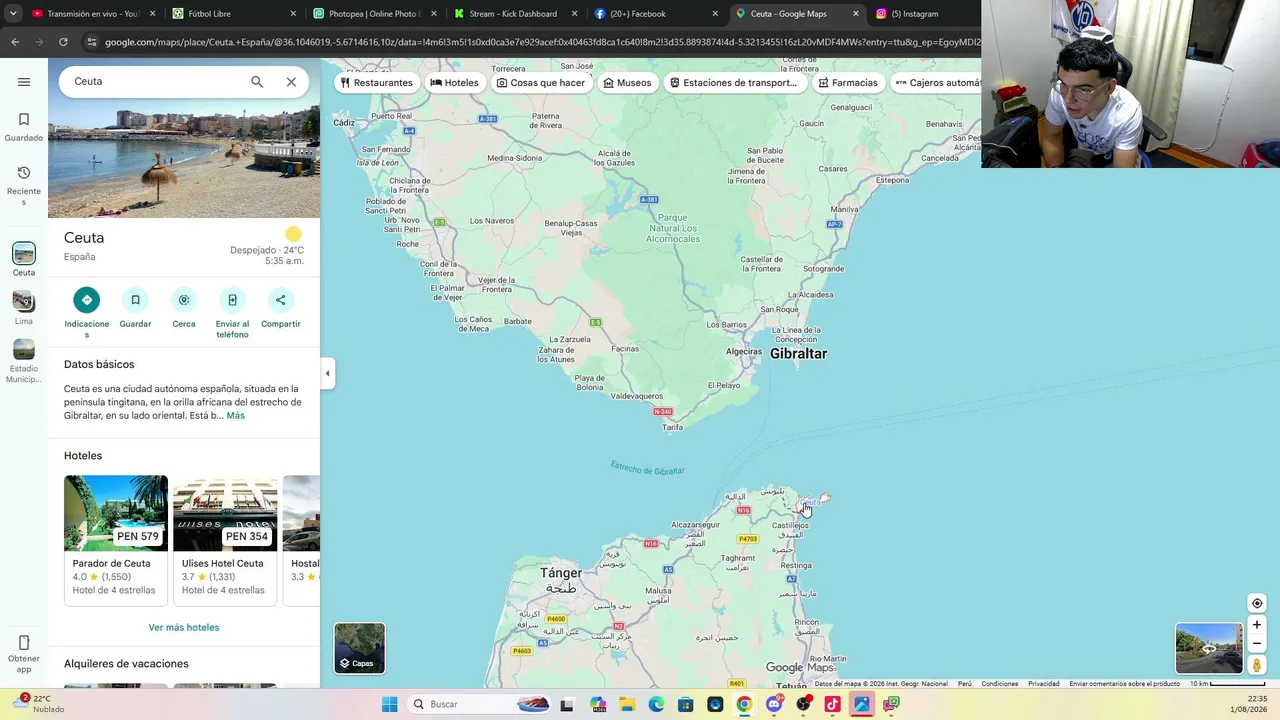
Task: Switch to the Facebook tab
Action: click(656, 14)
